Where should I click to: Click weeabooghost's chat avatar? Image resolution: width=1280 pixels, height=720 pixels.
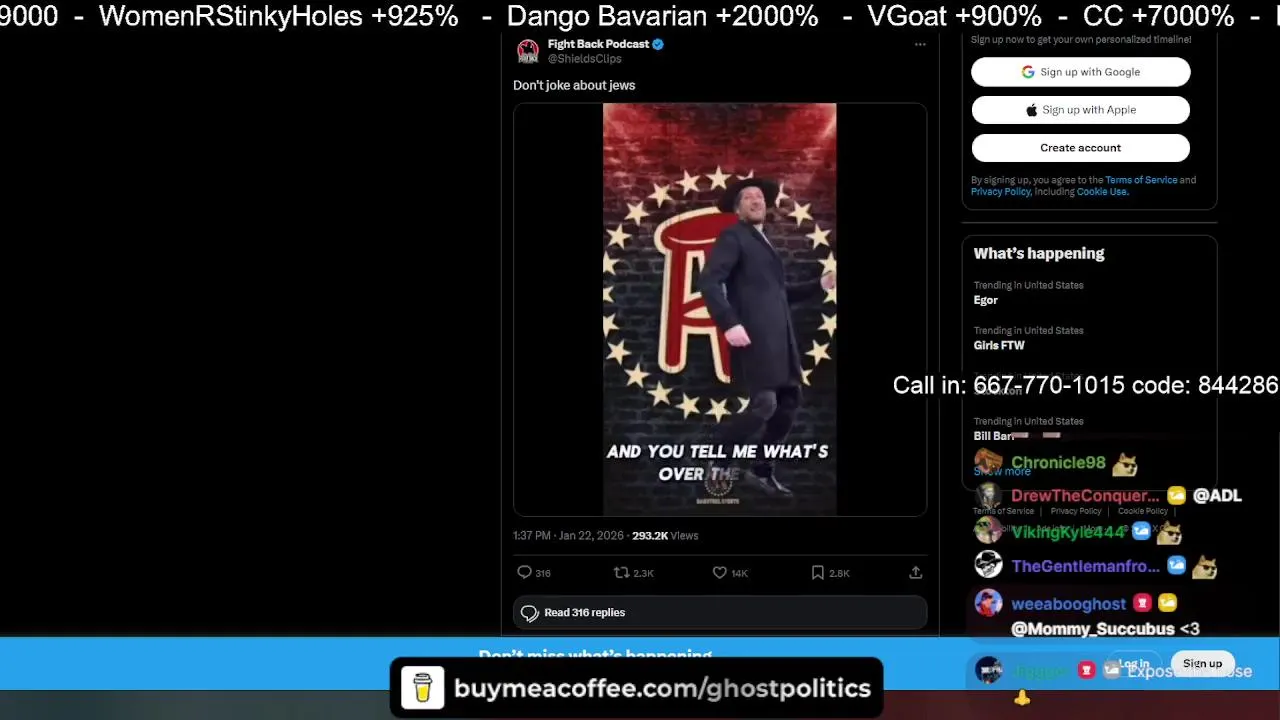pos(988,603)
